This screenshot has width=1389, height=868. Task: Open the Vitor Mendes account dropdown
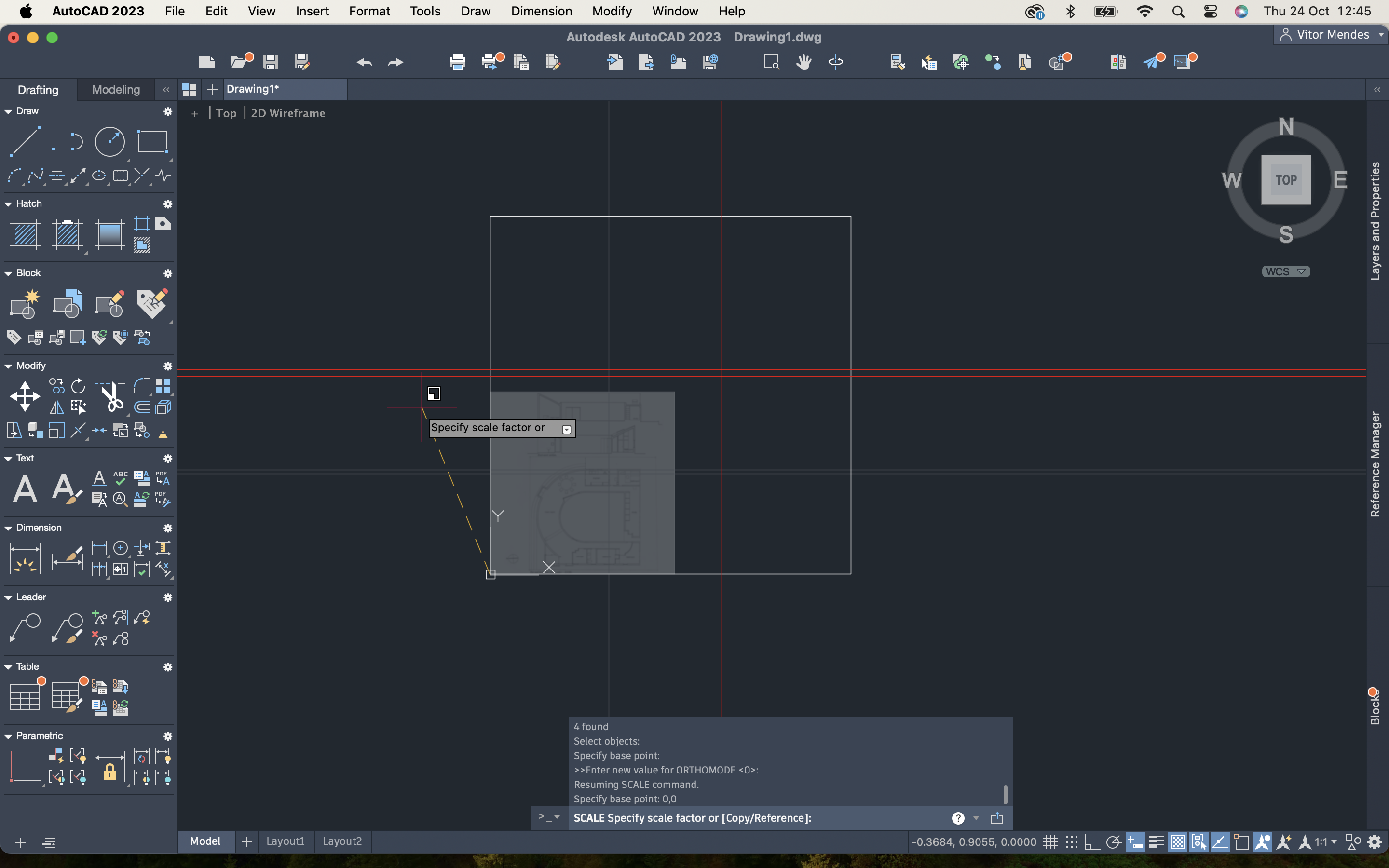[x=1332, y=34]
